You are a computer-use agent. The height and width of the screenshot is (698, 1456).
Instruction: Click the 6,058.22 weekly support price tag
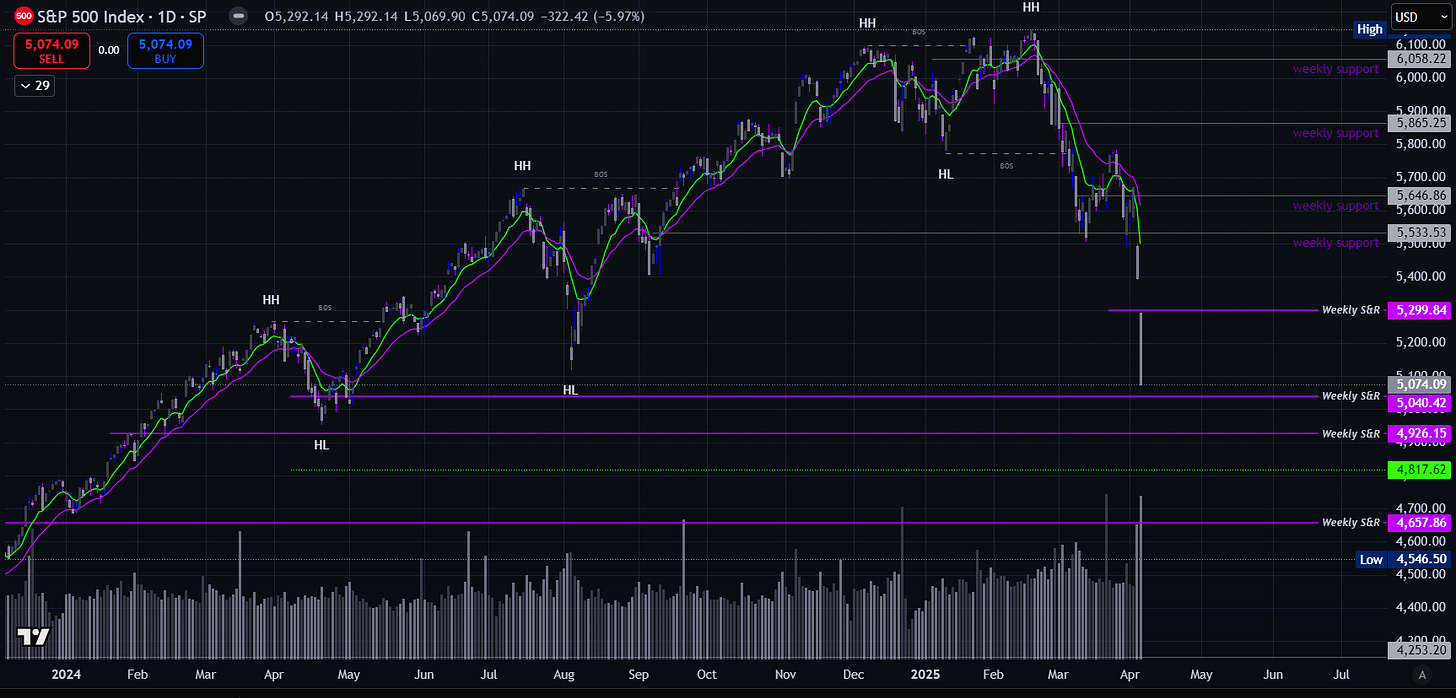[1418, 59]
